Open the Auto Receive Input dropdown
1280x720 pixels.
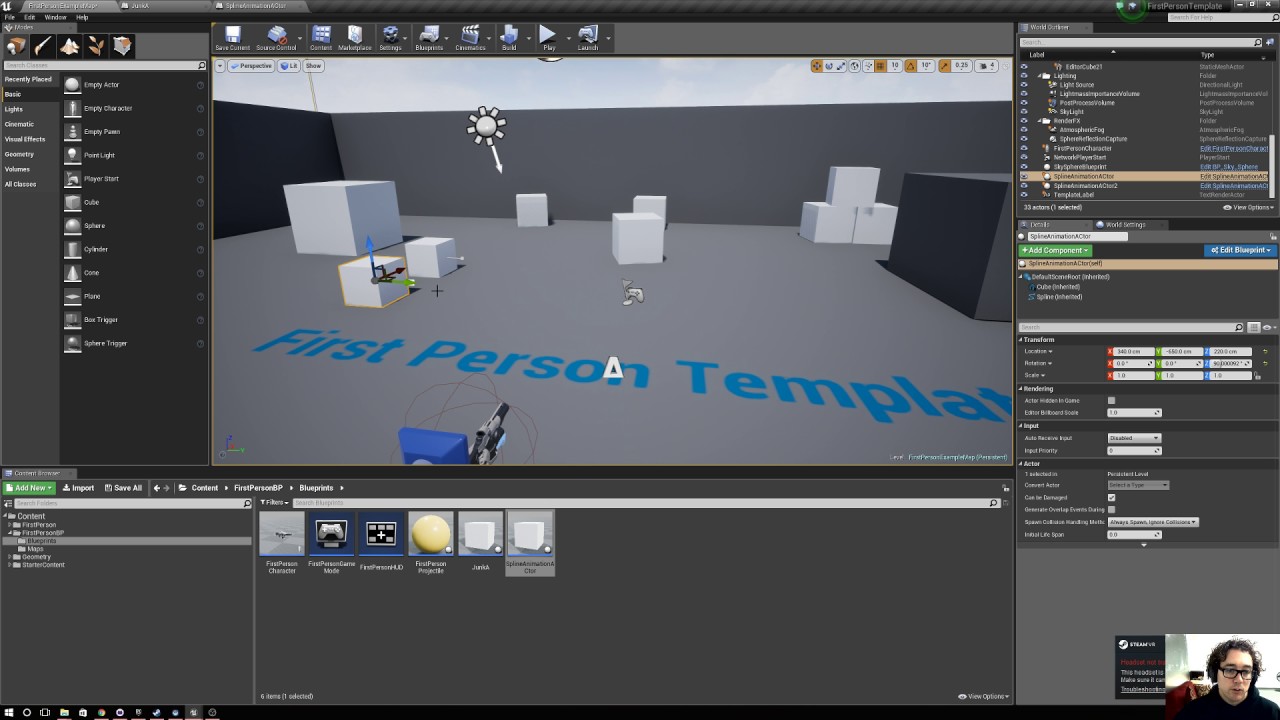point(1134,438)
